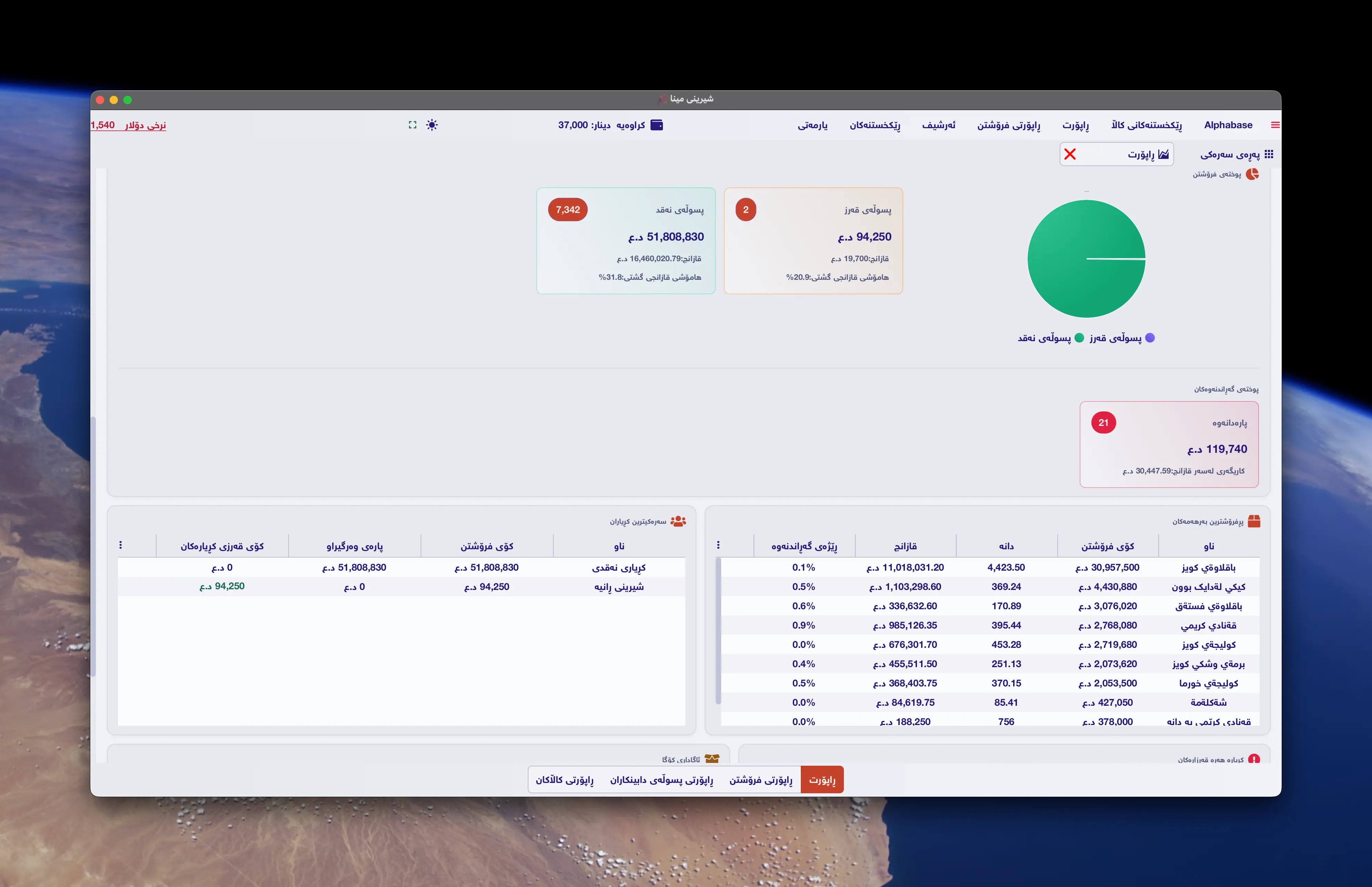
Task: Open the hamburger menu beside Alphabase
Action: click(1275, 125)
